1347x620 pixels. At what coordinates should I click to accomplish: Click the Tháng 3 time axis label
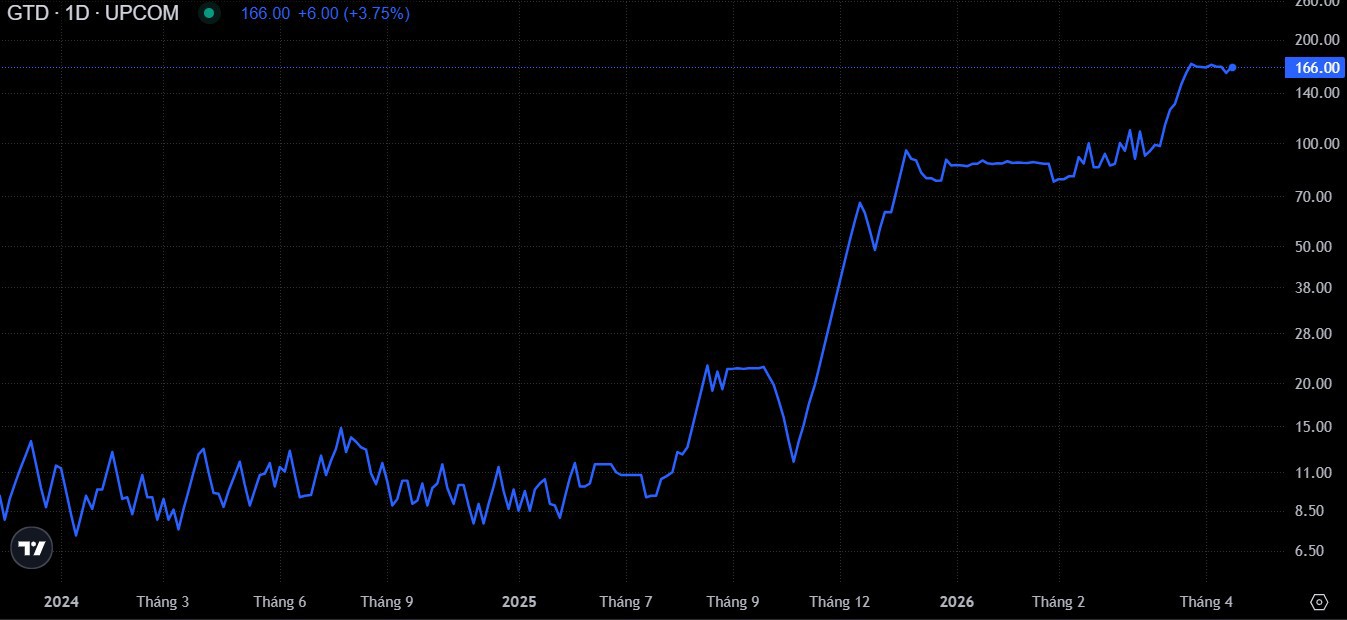(x=163, y=602)
